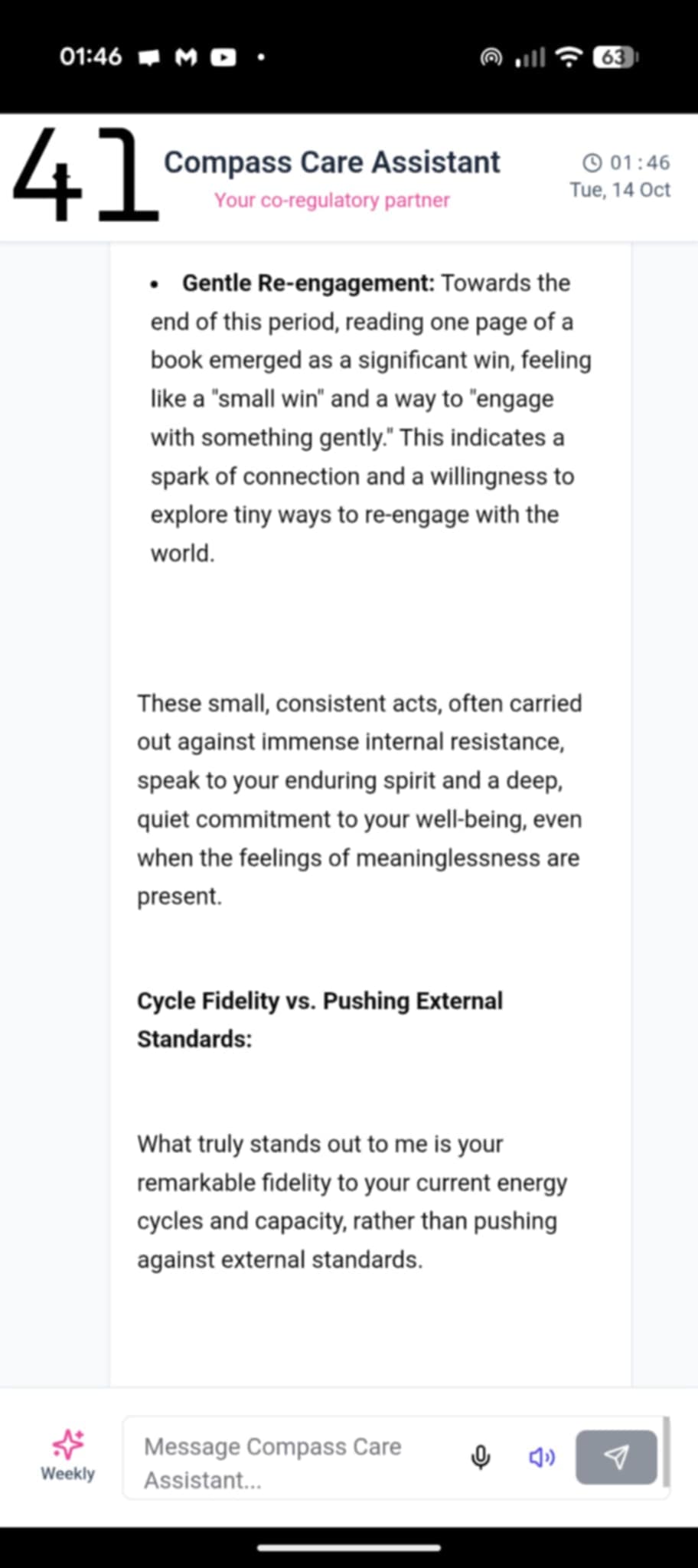The width and height of the screenshot is (698, 1568).
Task: Tap the Wi-Fi icon in status bar
Action: coord(568,57)
